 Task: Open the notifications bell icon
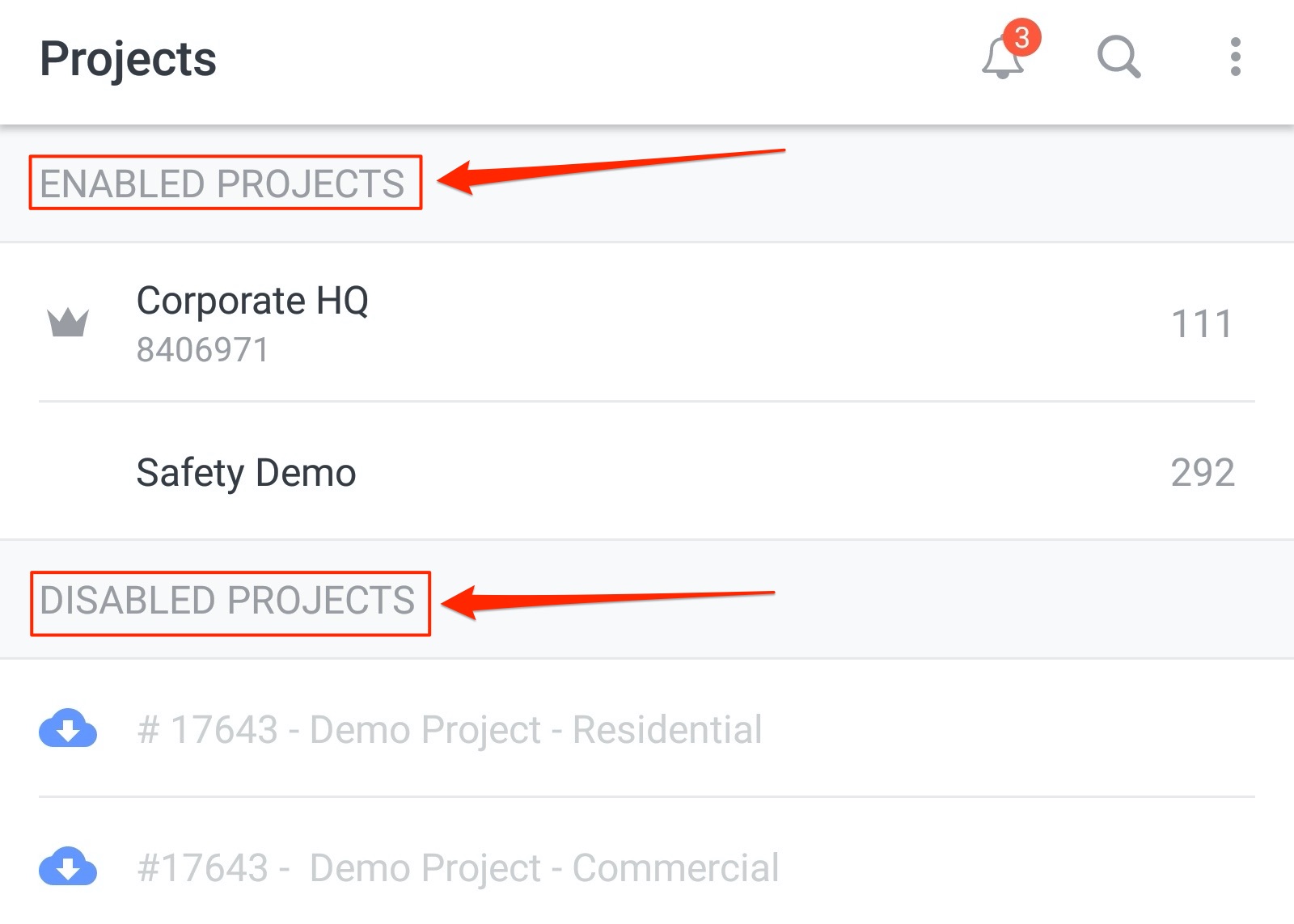[x=1003, y=57]
